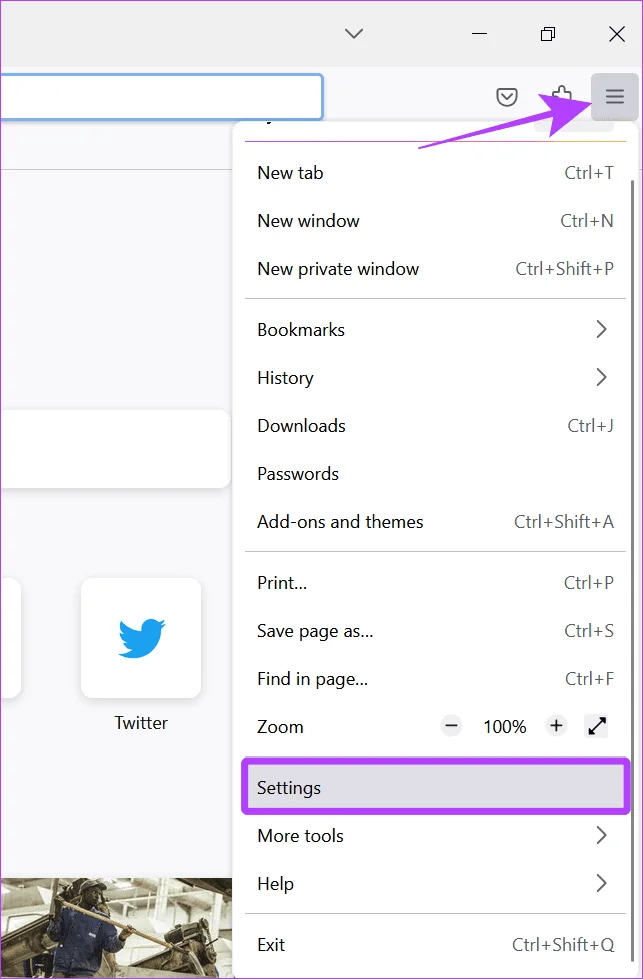Click Exit to quit Firefox
Screen dimensions: 643x980
[436, 944]
